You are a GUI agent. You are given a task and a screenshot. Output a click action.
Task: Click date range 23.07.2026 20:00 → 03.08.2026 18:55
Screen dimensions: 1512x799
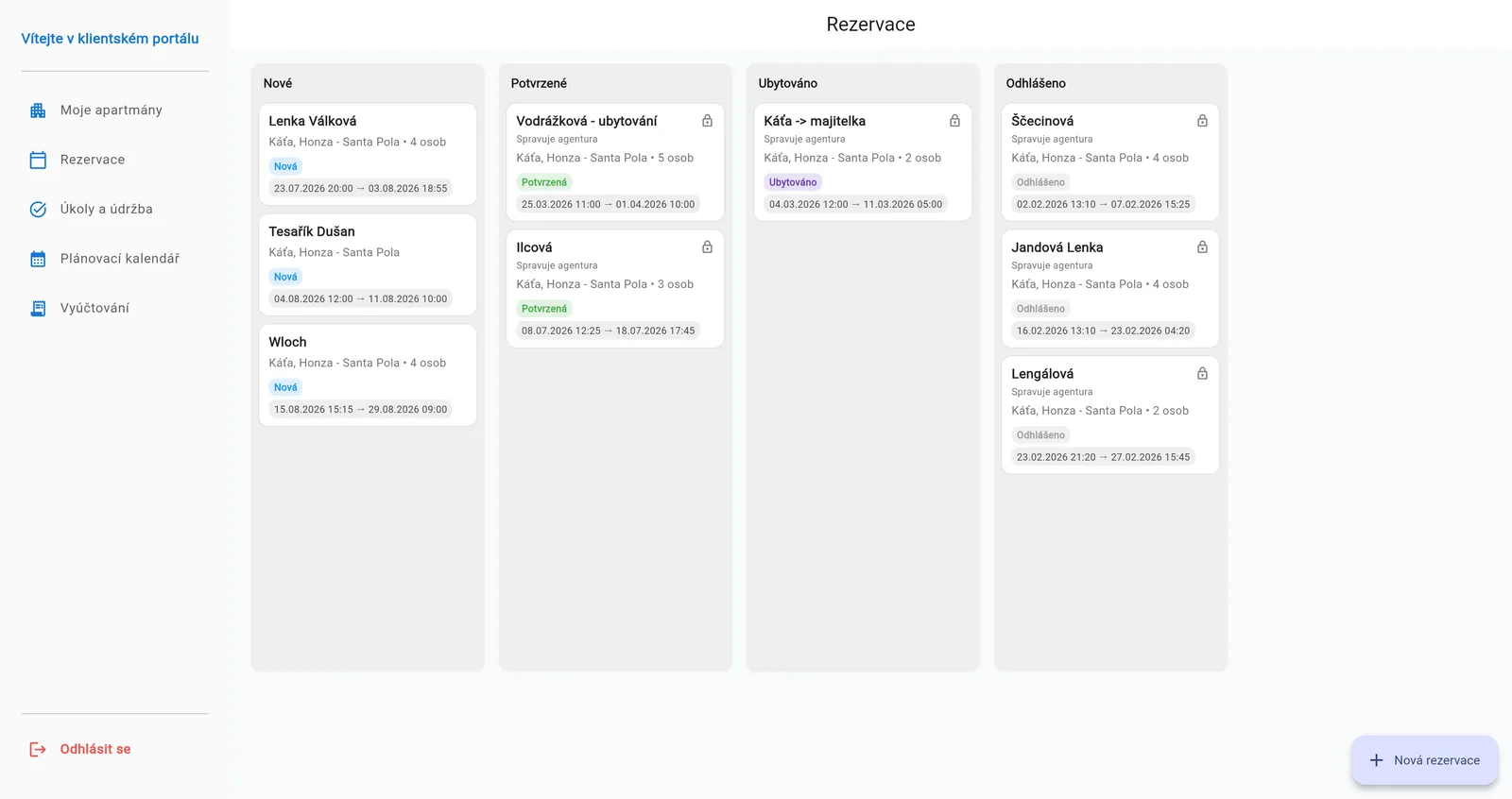pos(361,189)
